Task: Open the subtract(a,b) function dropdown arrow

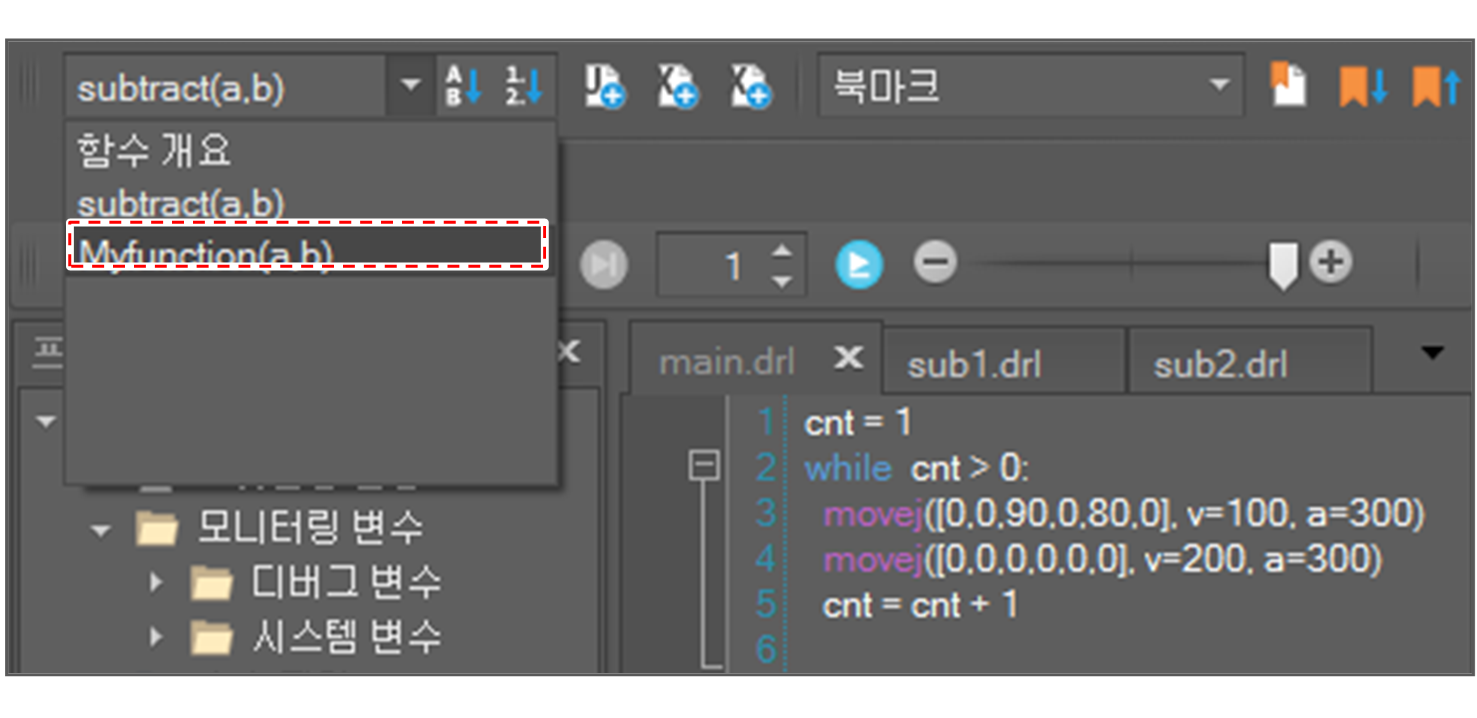Action: pyautogui.click(x=410, y=87)
